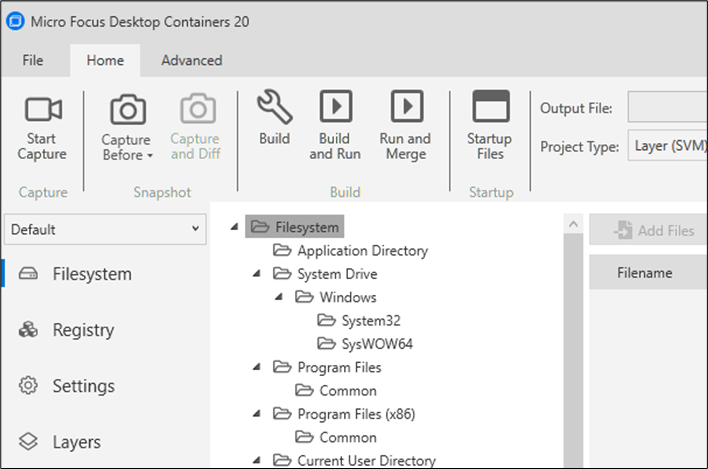The width and height of the screenshot is (708, 469).
Task: Select the Registry section in sidebar
Action: pyautogui.click(x=83, y=330)
